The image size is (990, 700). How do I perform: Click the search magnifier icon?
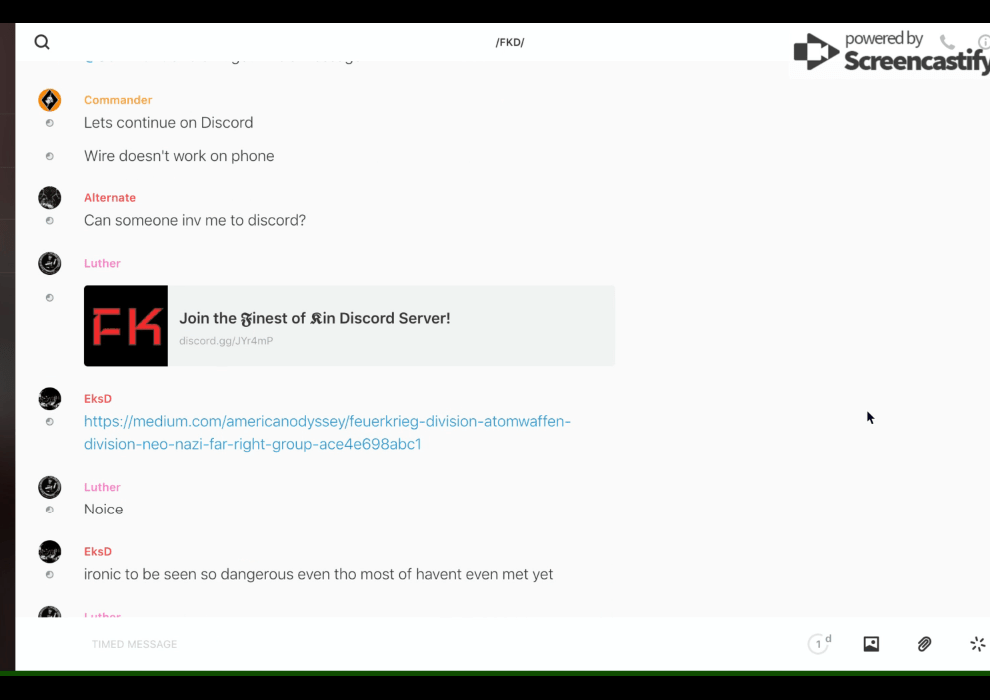coord(42,42)
